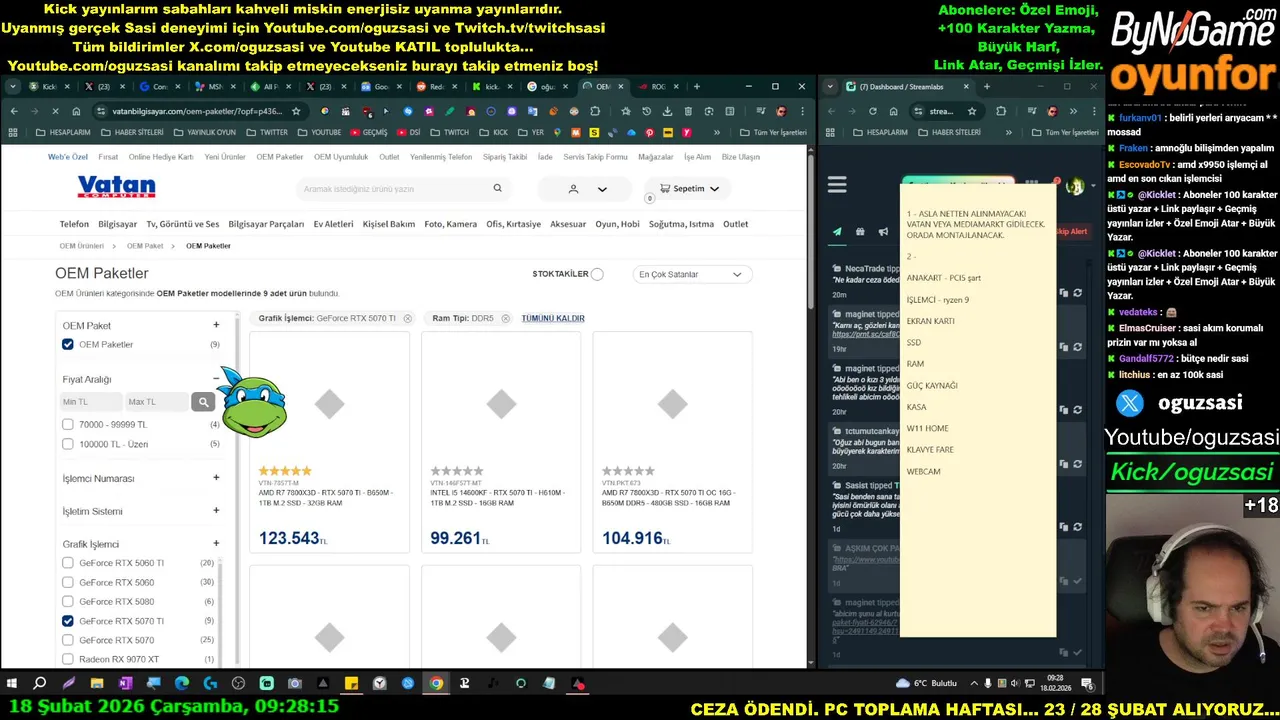The width and height of the screenshot is (1280, 720).
Task: Bookmark the Vatan page with star icon
Action: coord(296,111)
